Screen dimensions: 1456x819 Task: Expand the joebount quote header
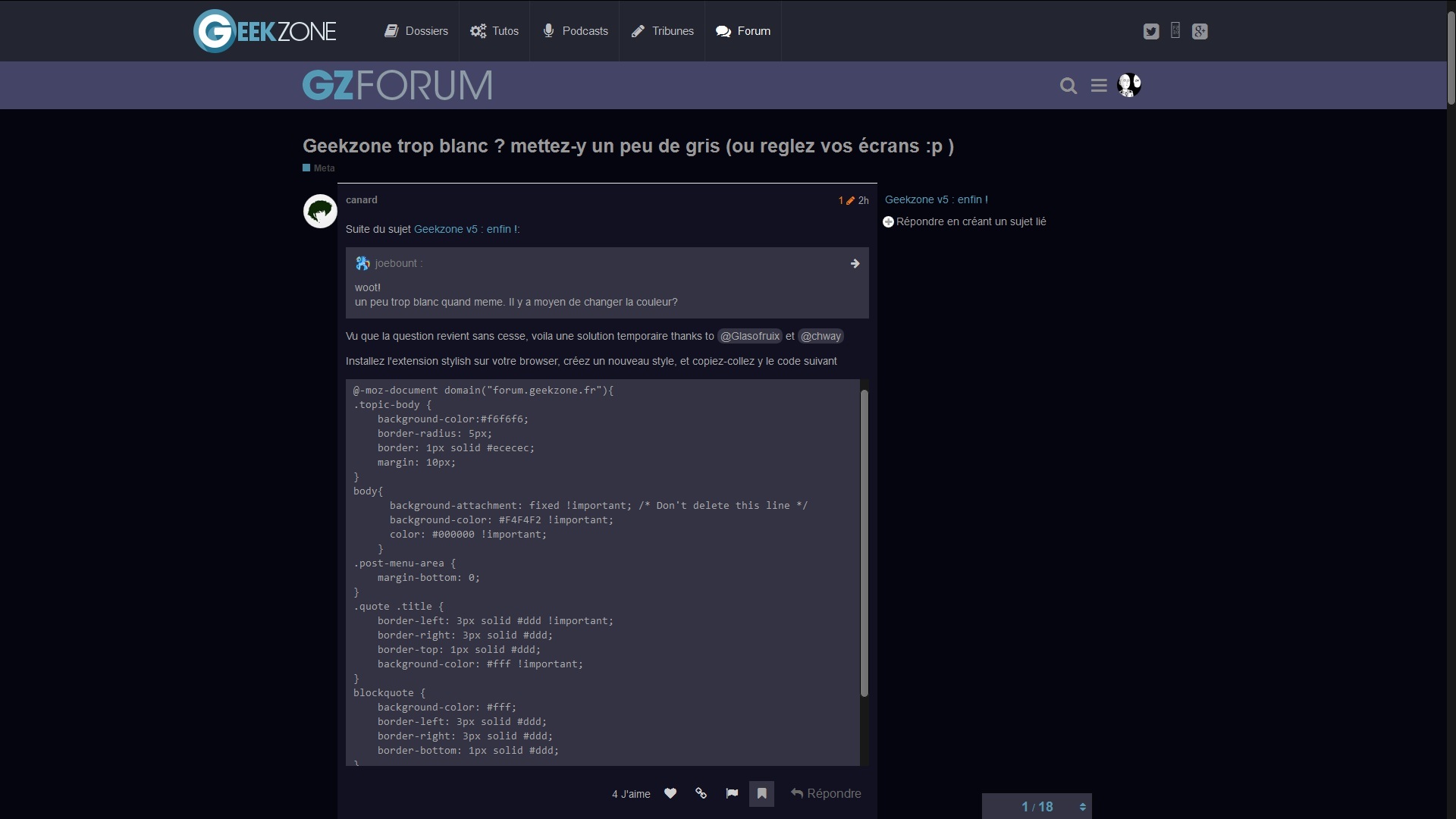click(607, 263)
